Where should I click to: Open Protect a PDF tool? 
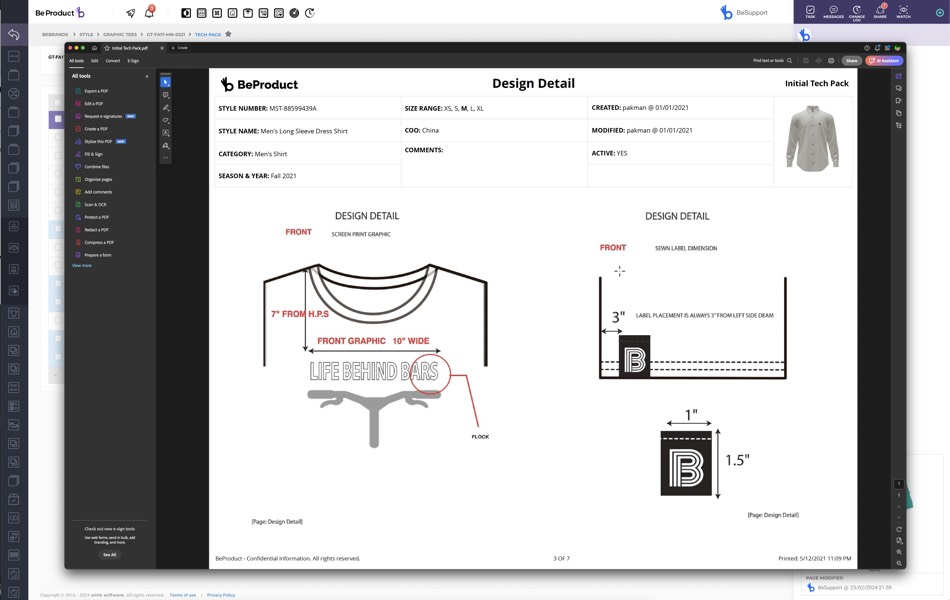[92, 217]
